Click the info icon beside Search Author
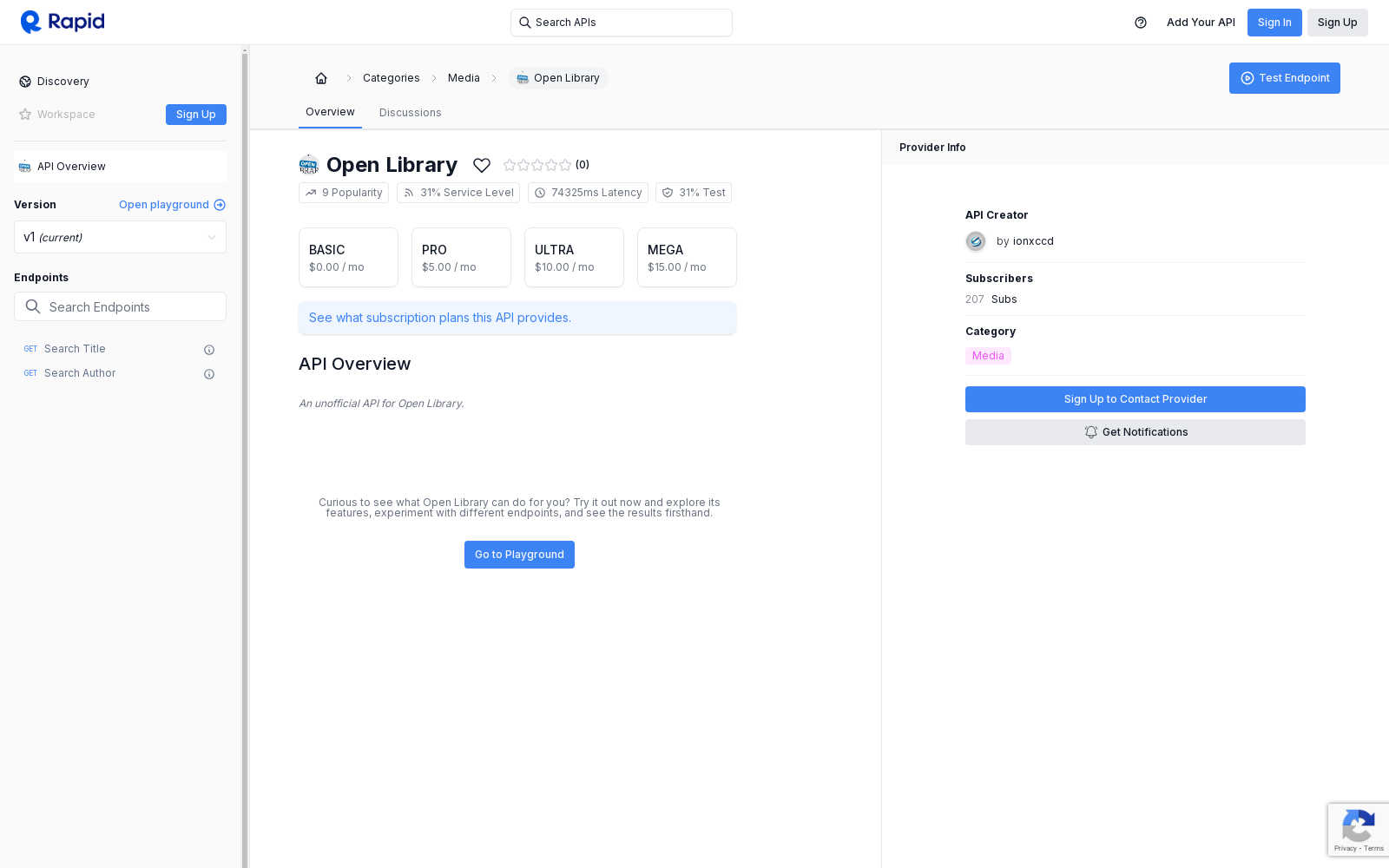This screenshot has width=1389, height=868. [209, 374]
